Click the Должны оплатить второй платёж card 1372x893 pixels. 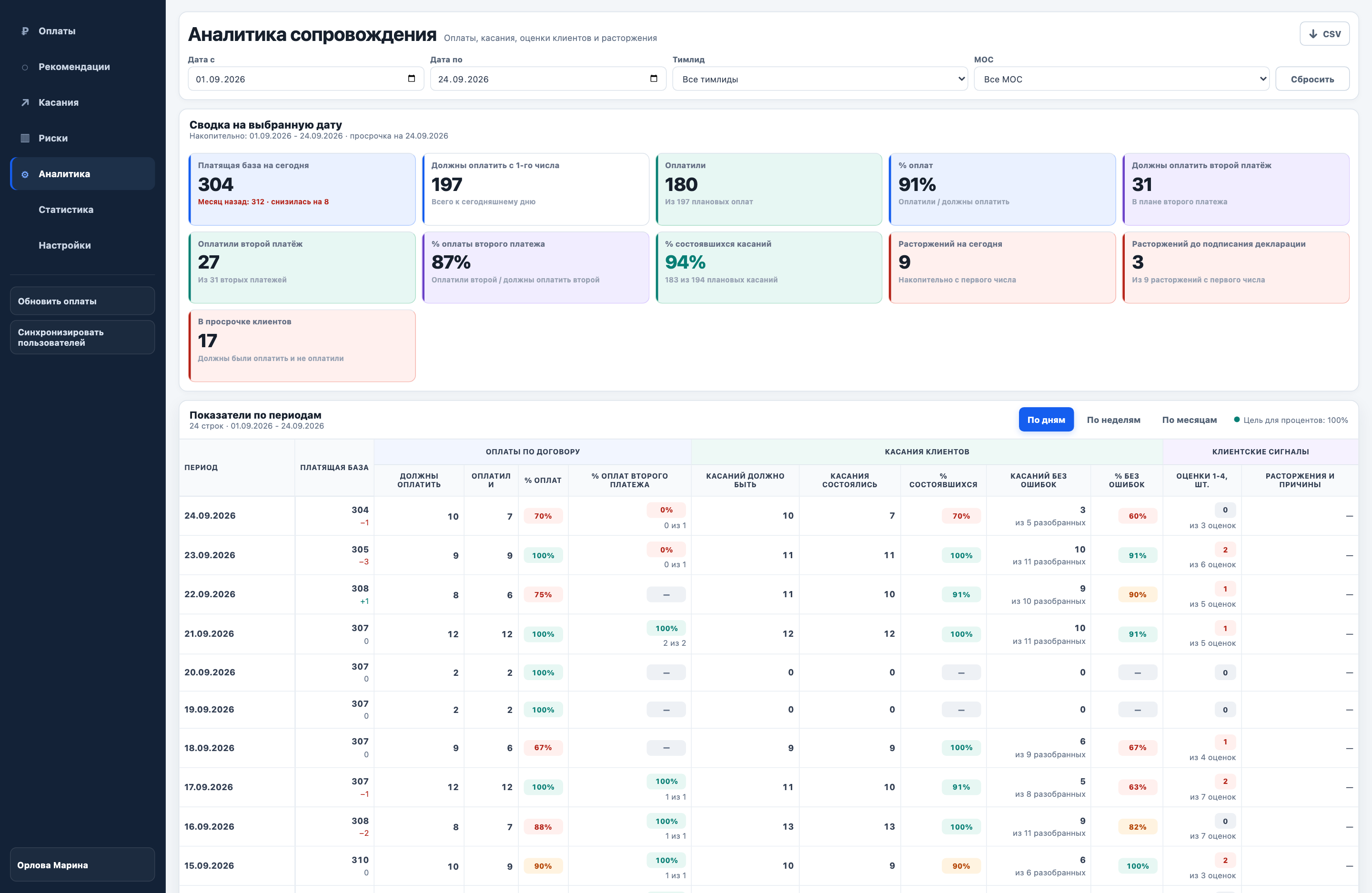coord(1235,189)
